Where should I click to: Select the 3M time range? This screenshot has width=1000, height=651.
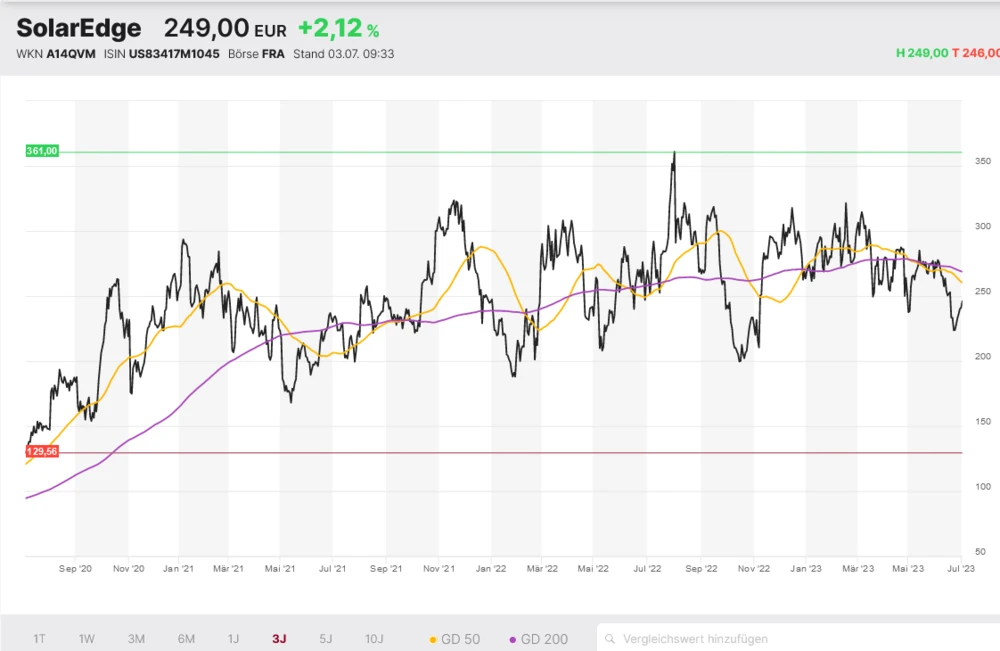(136, 638)
